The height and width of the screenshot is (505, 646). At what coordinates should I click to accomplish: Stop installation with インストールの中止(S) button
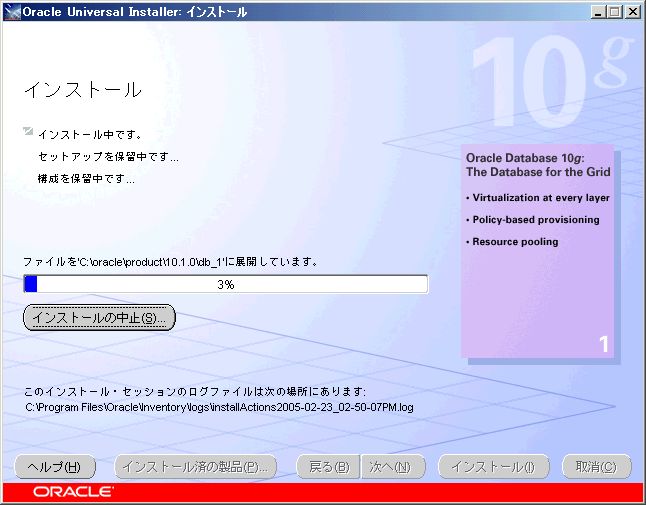pyautogui.click(x=99, y=318)
